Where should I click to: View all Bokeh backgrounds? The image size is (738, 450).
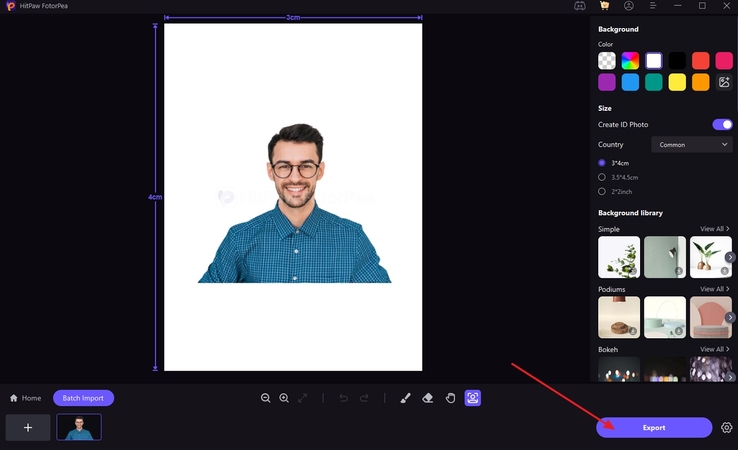pos(714,349)
